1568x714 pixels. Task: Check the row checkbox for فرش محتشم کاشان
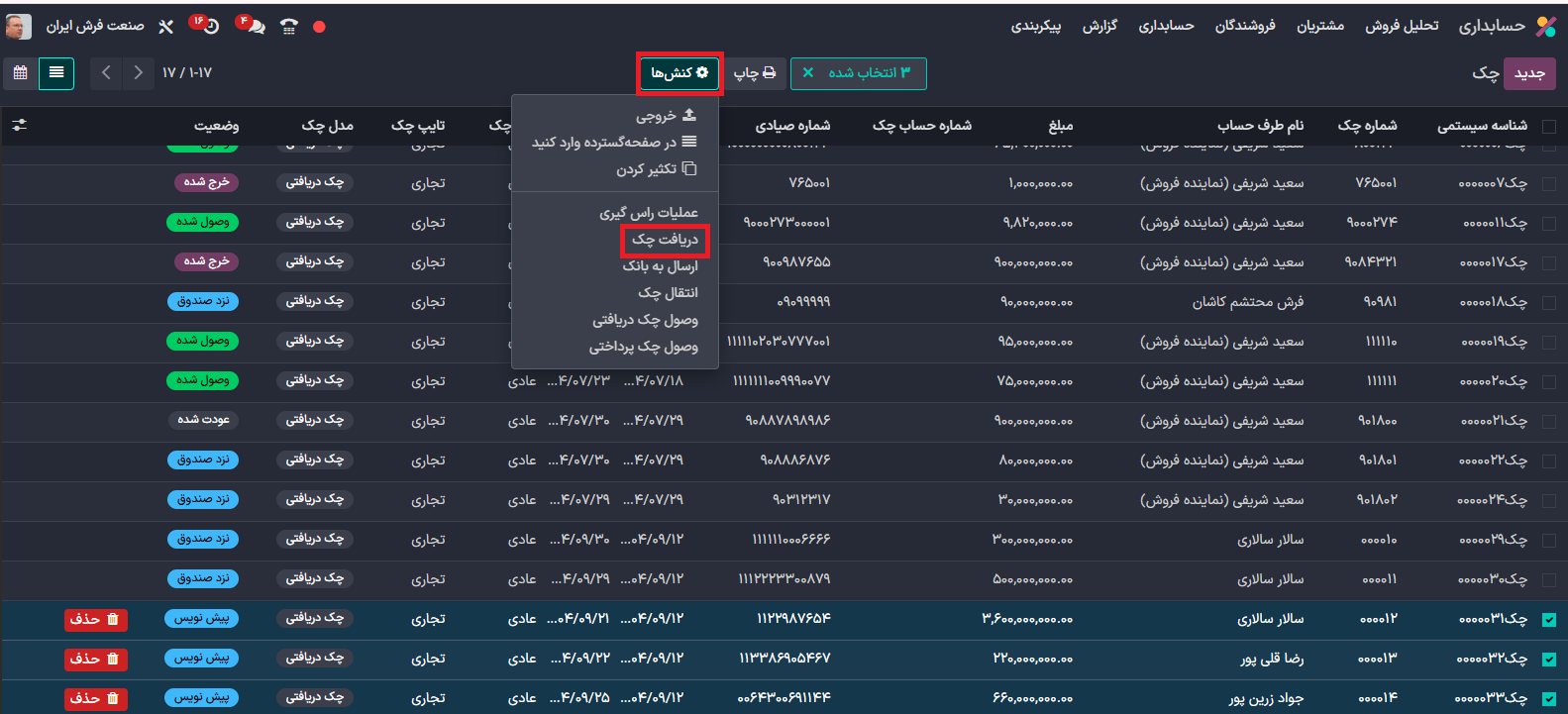coord(1549,302)
